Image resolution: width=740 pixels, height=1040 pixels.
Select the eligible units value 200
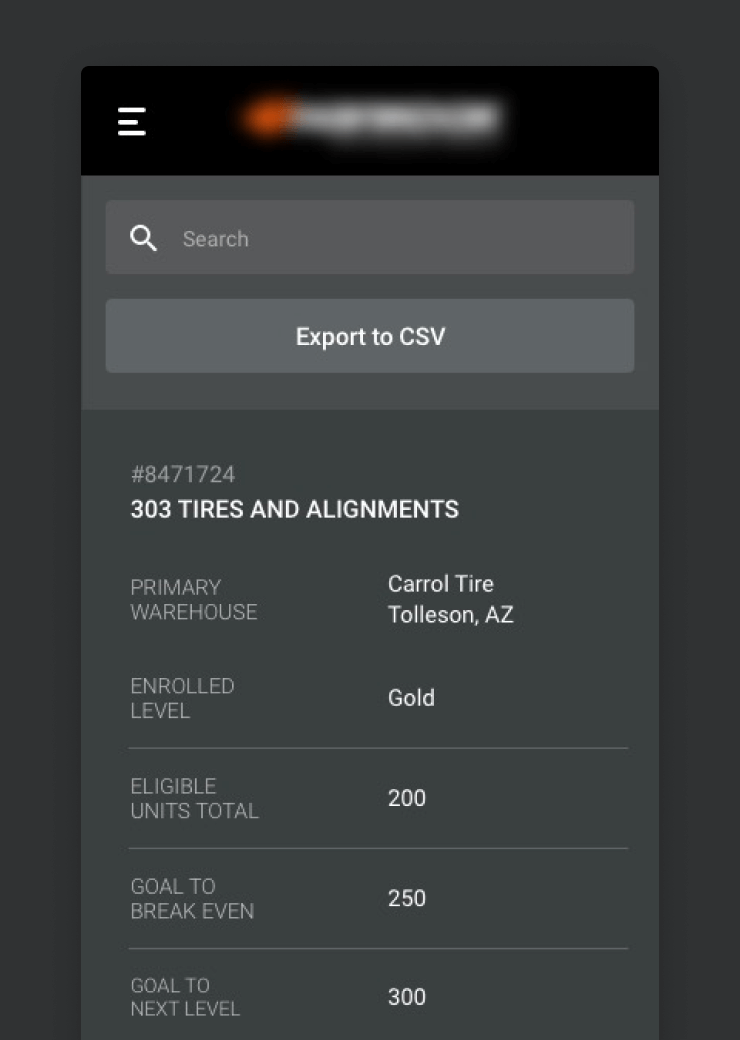(x=406, y=798)
